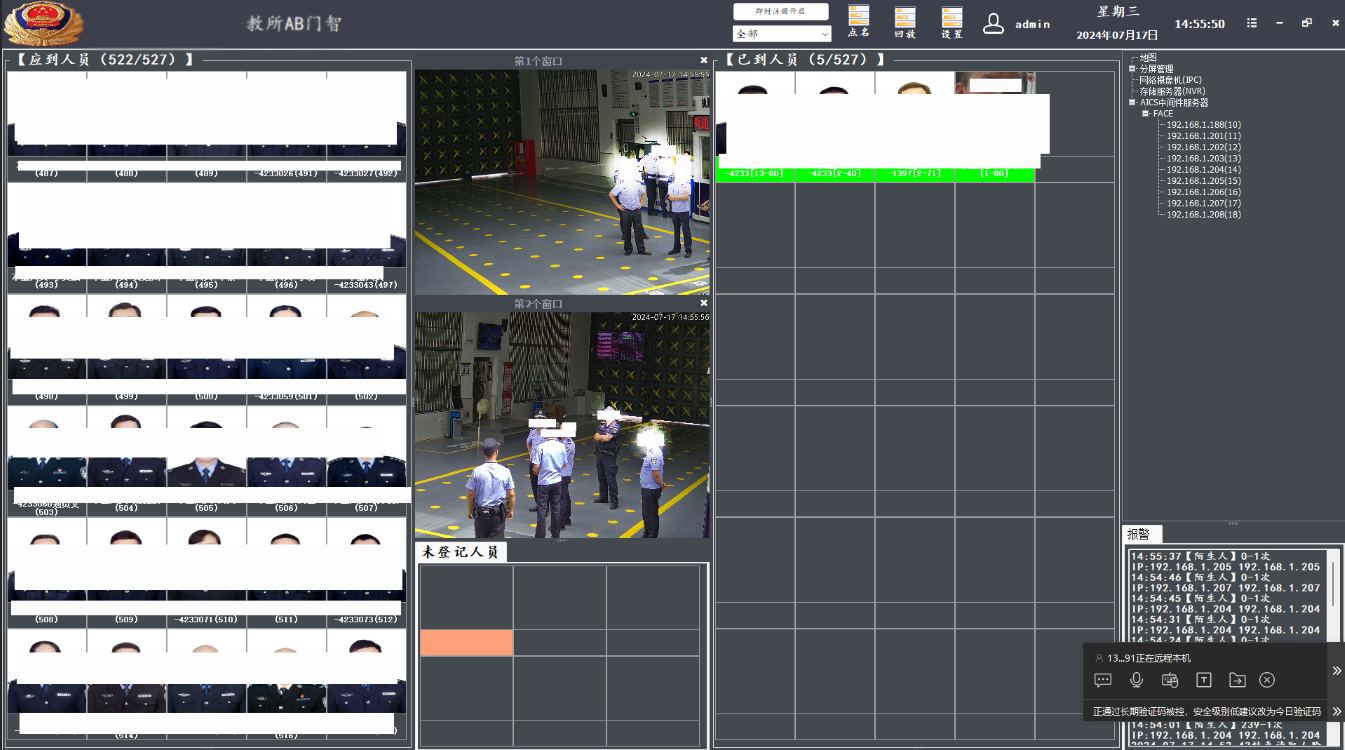Click the remote file transfer folder icon
This screenshot has width=1345, height=750.
(x=1237, y=680)
